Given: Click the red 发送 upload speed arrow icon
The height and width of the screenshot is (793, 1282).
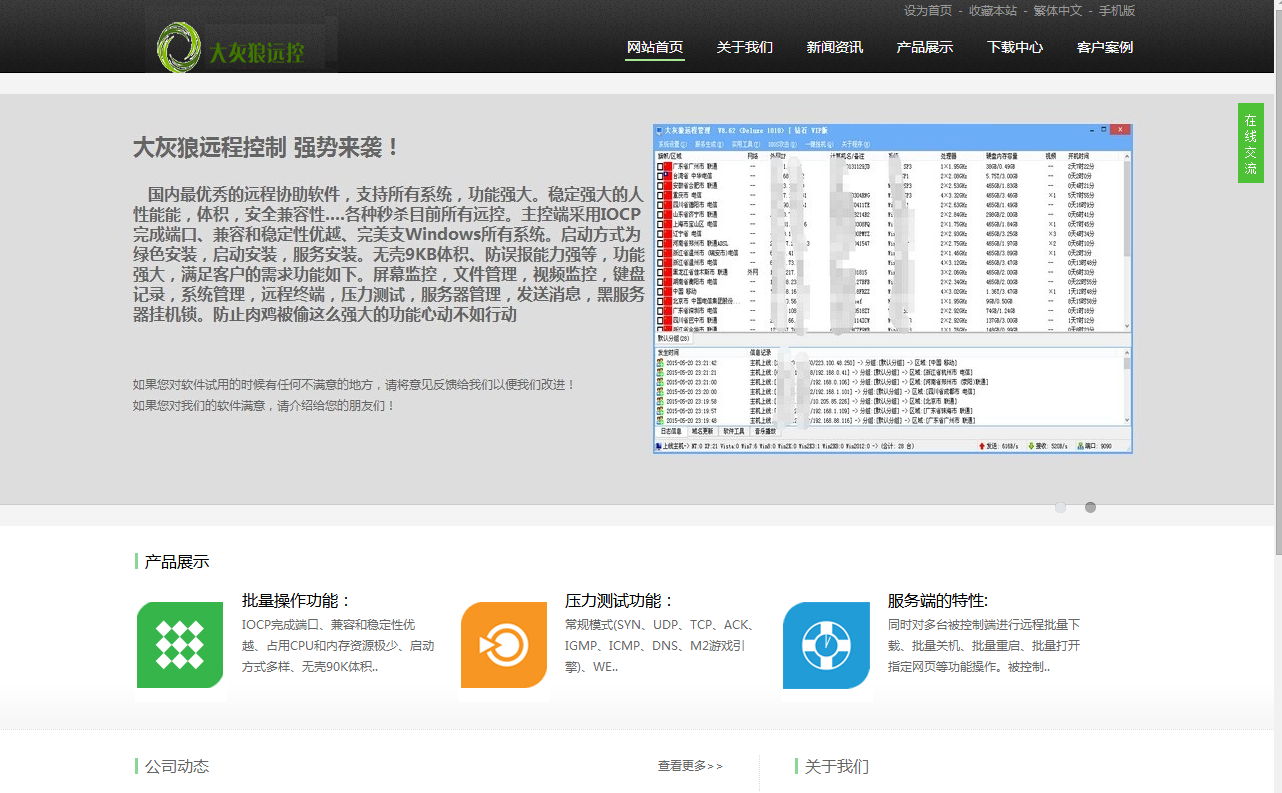Looking at the screenshot, I should tap(982, 446).
